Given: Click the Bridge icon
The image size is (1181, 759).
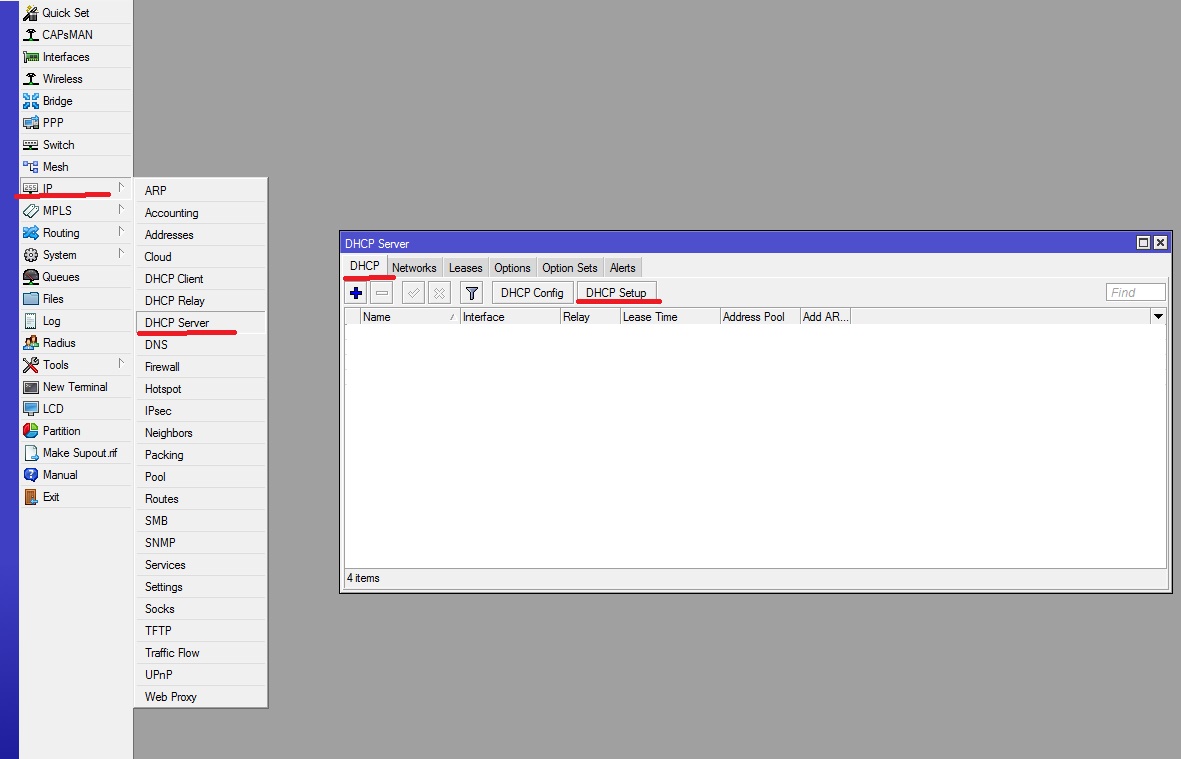Looking at the screenshot, I should pos(31,101).
